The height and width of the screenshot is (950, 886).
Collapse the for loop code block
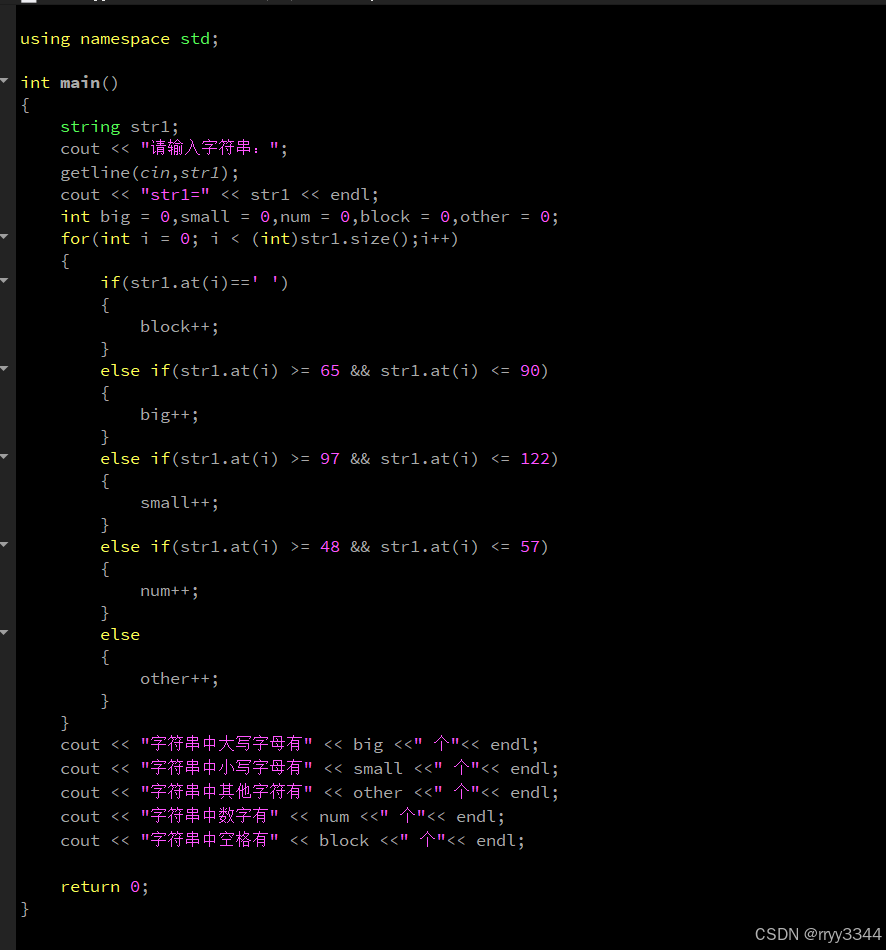pos(5,238)
